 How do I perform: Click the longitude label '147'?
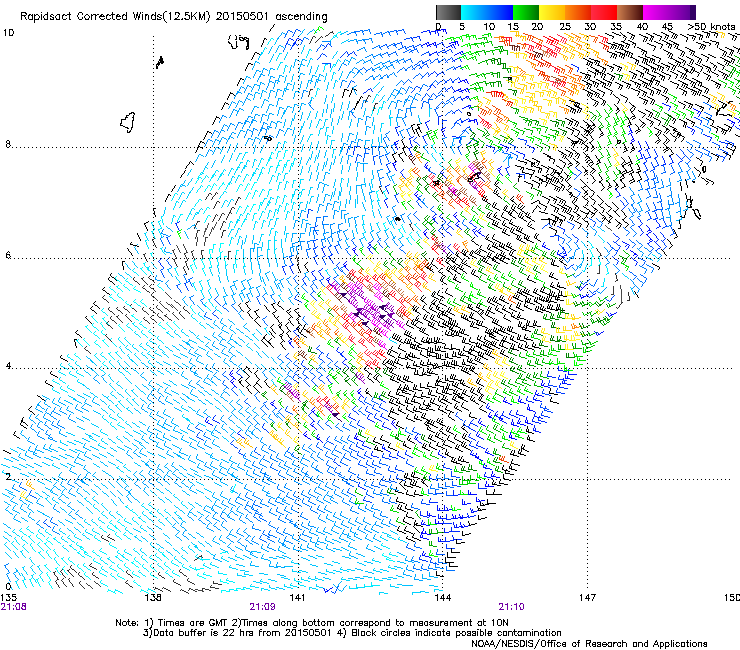(587, 598)
